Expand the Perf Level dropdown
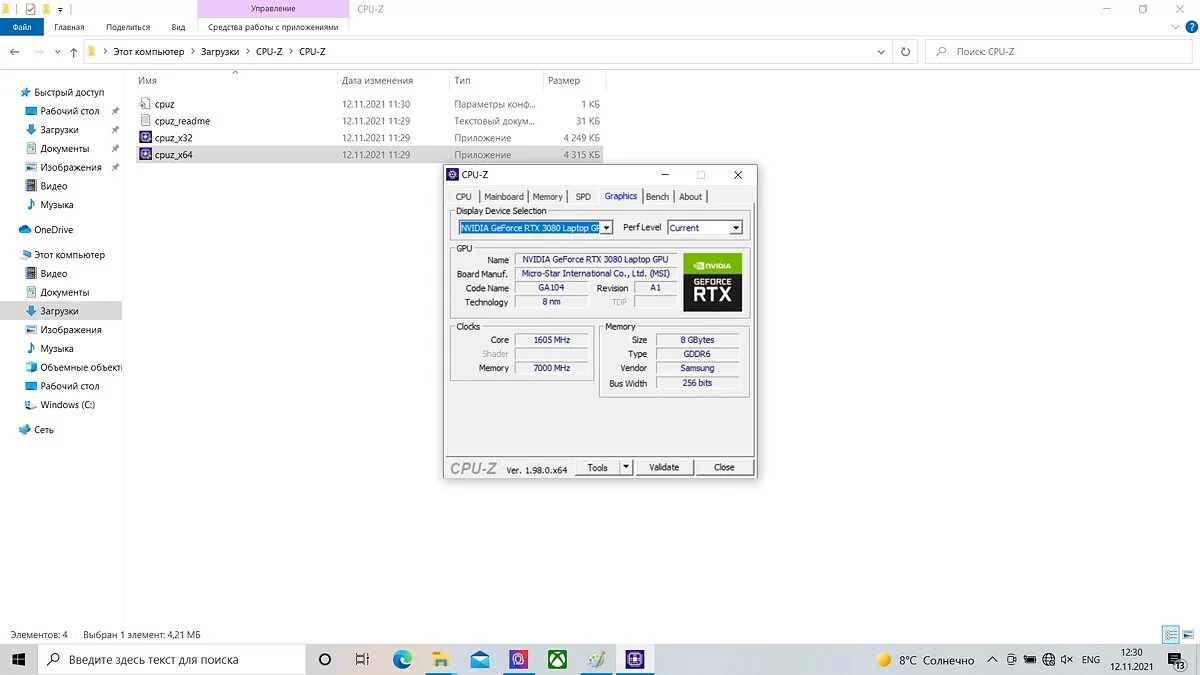Screen dimensions: 1200x675 (736, 228)
